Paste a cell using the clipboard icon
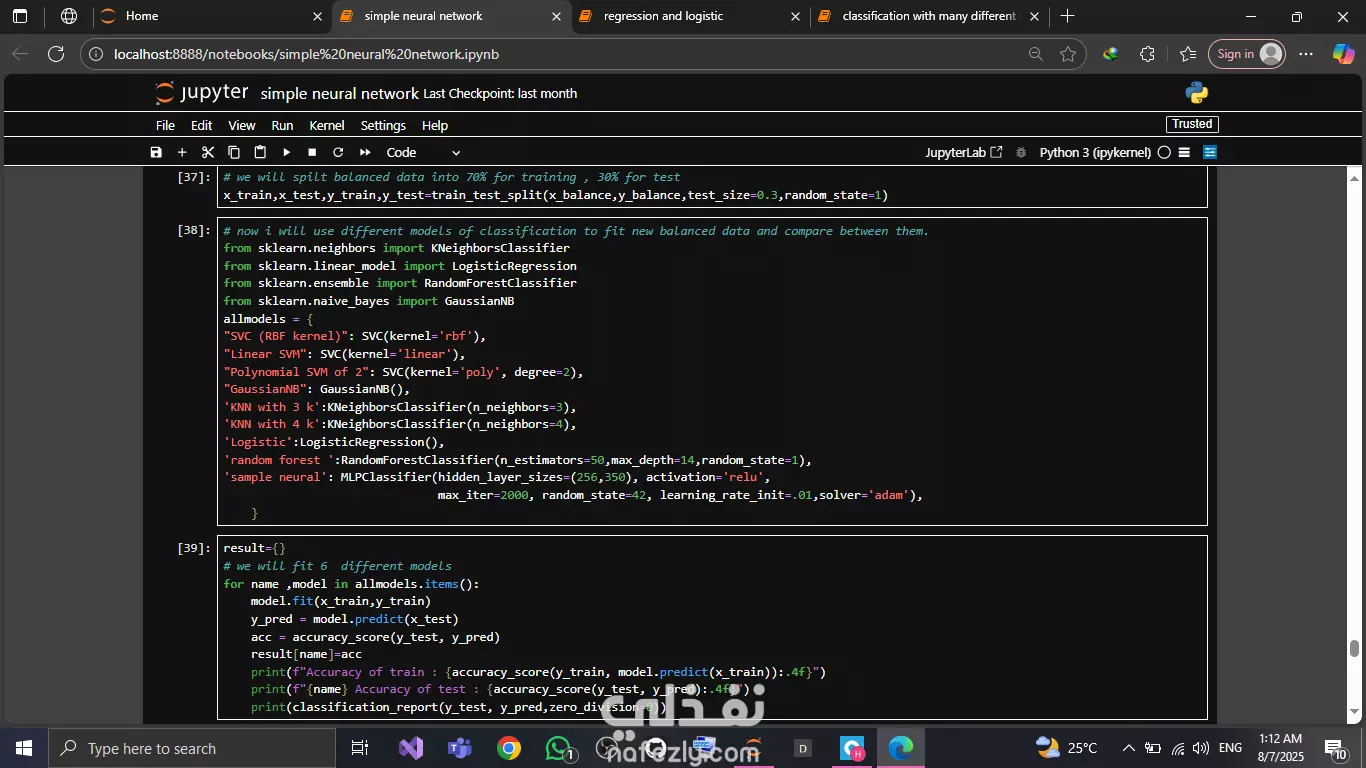 point(260,152)
